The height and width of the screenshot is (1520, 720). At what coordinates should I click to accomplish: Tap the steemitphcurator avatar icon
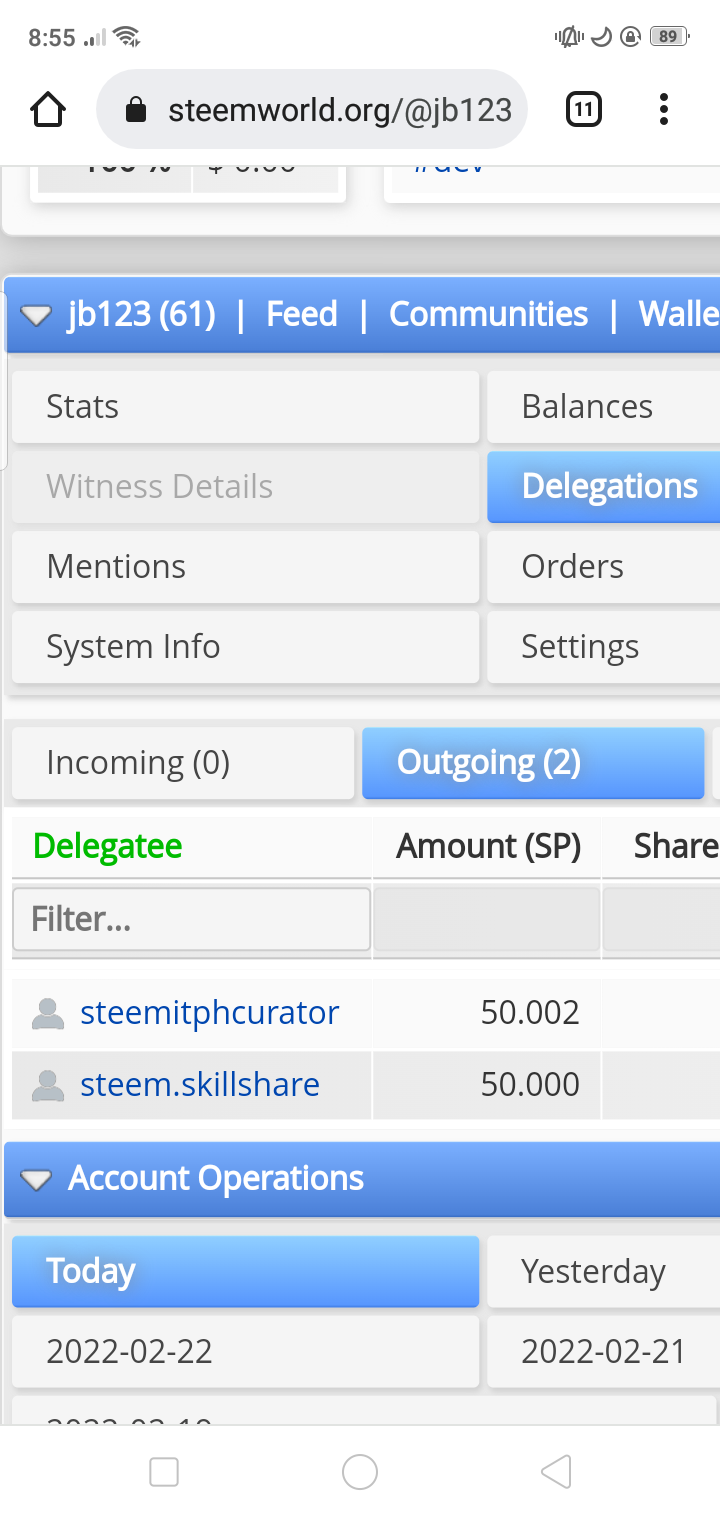(x=48, y=1013)
